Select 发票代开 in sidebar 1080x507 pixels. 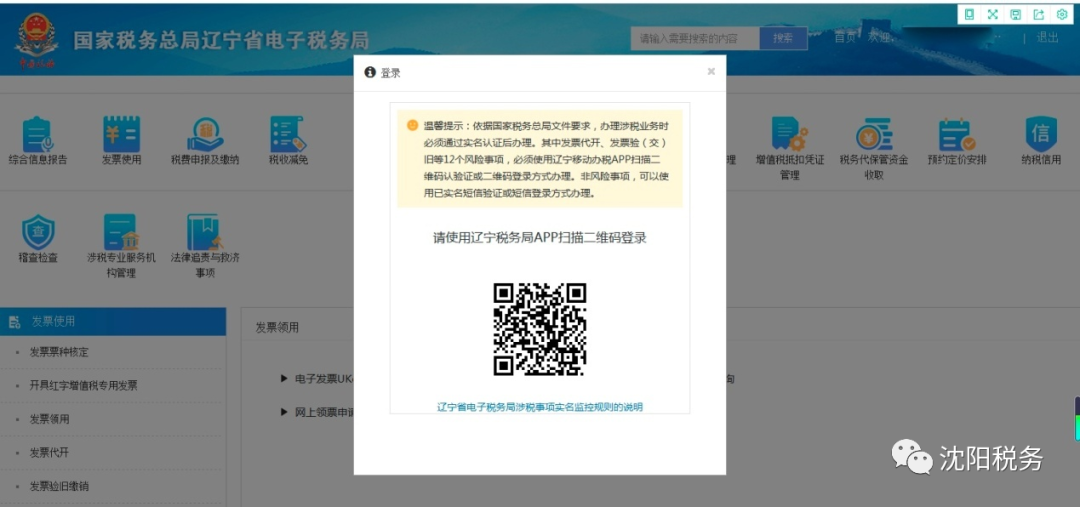(50, 453)
